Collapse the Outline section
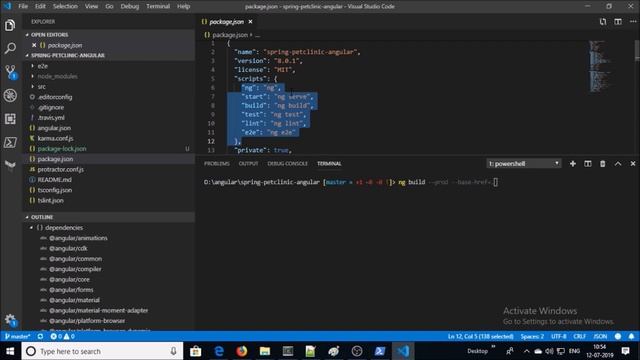The image size is (640, 360). coord(42,217)
